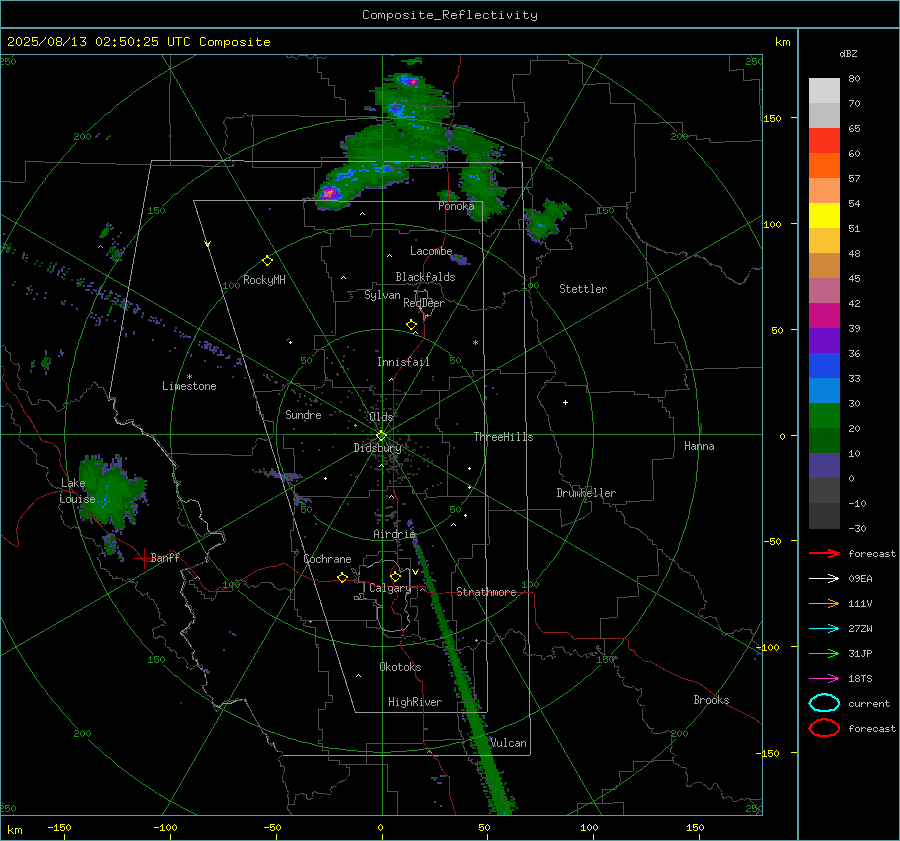900x841 pixels.
Task: Click the red 'forecast' oval icon
Action: [824, 728]
